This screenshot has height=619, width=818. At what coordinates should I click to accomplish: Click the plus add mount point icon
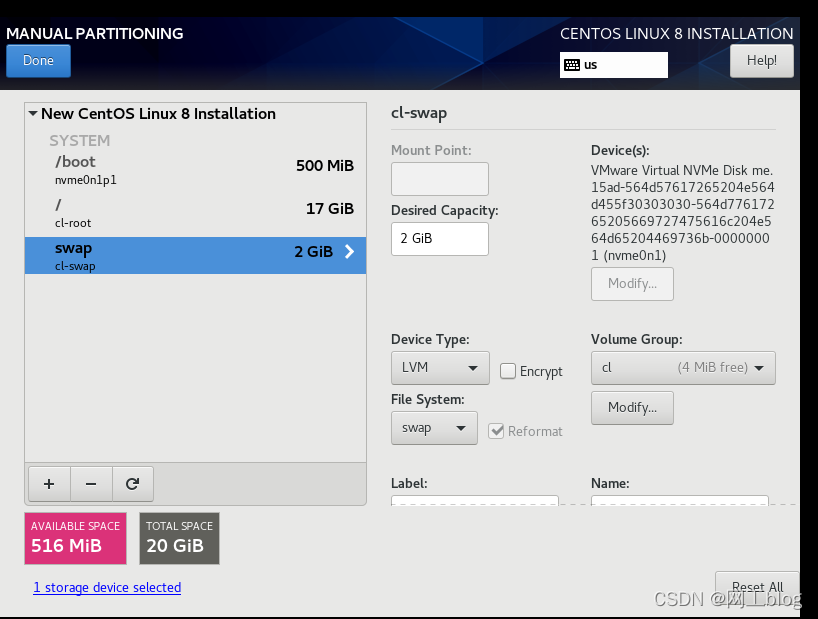click(x=49, y=484)
